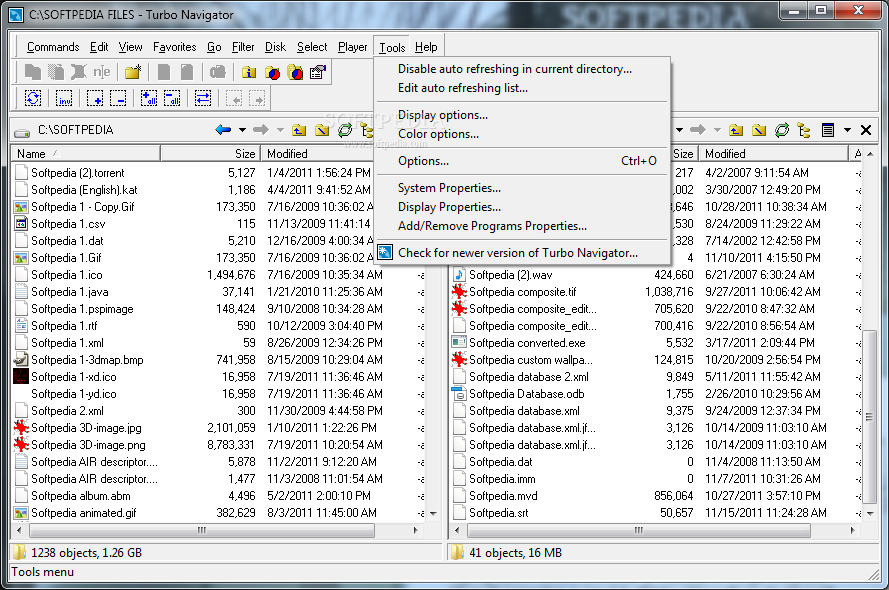Open 'Options...' Ctrl+O entry
The height and width of the screenshot is (590, 889).
tap(522, 161)
